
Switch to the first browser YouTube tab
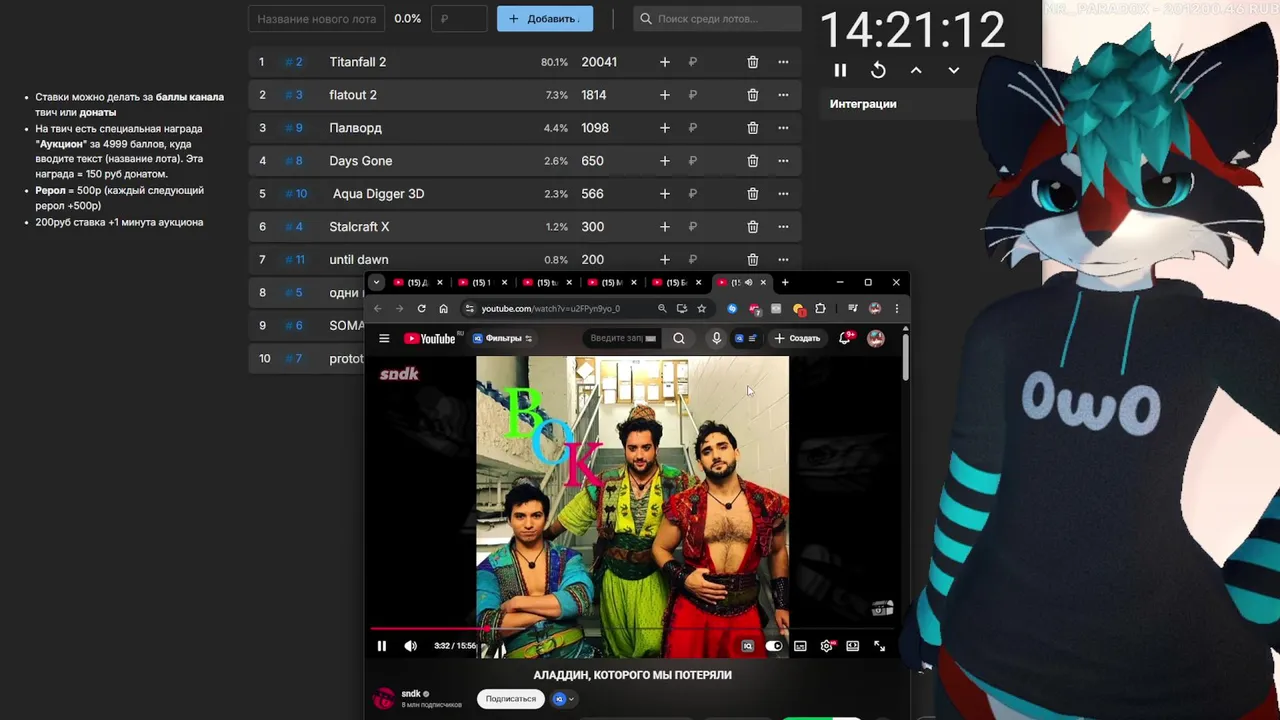417,283
